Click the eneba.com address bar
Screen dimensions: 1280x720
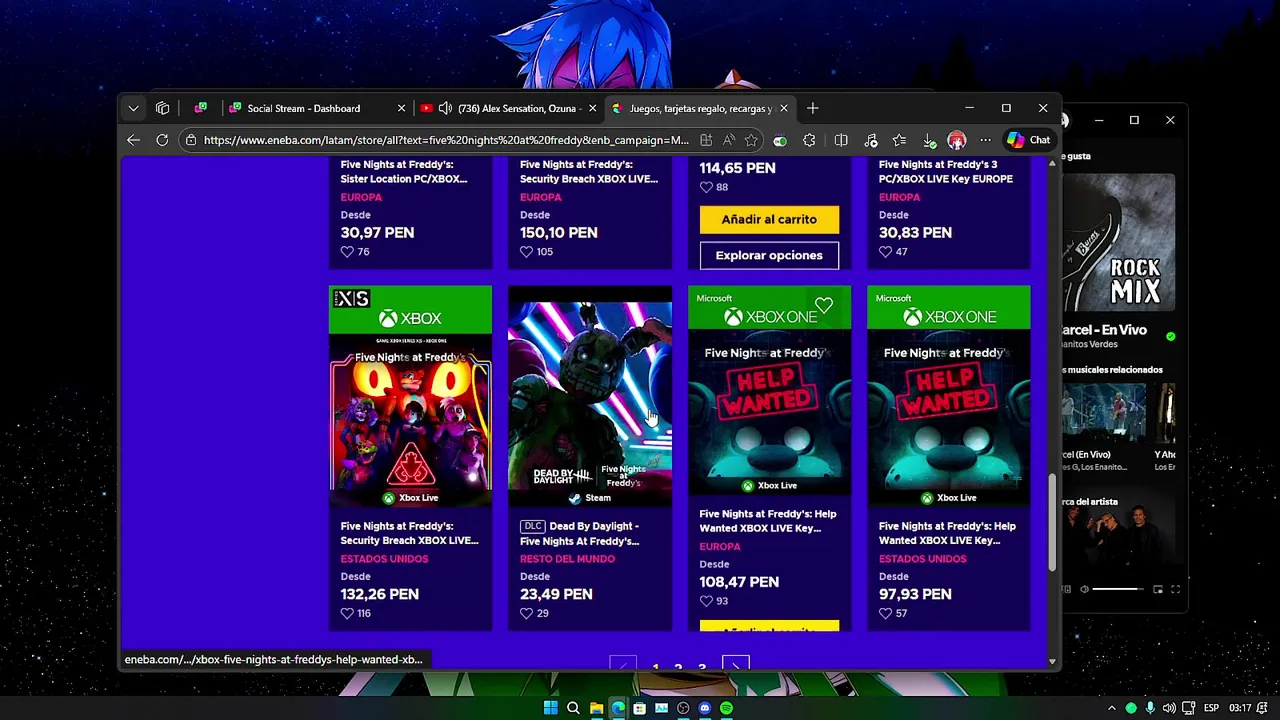point(446,140)
